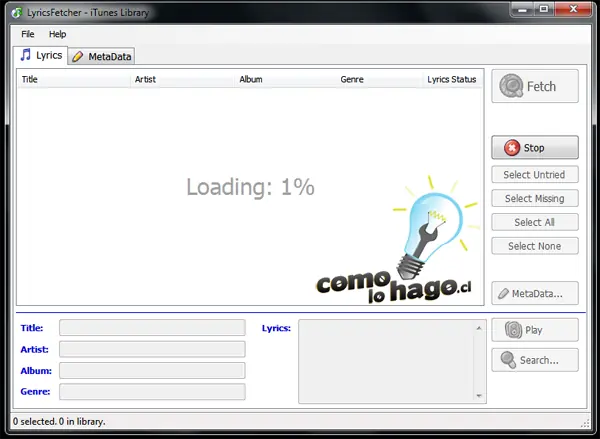This screenshot has height=439, width=600.
Task: Minimize the LyricsFetcher window
Action: [522, 9]
